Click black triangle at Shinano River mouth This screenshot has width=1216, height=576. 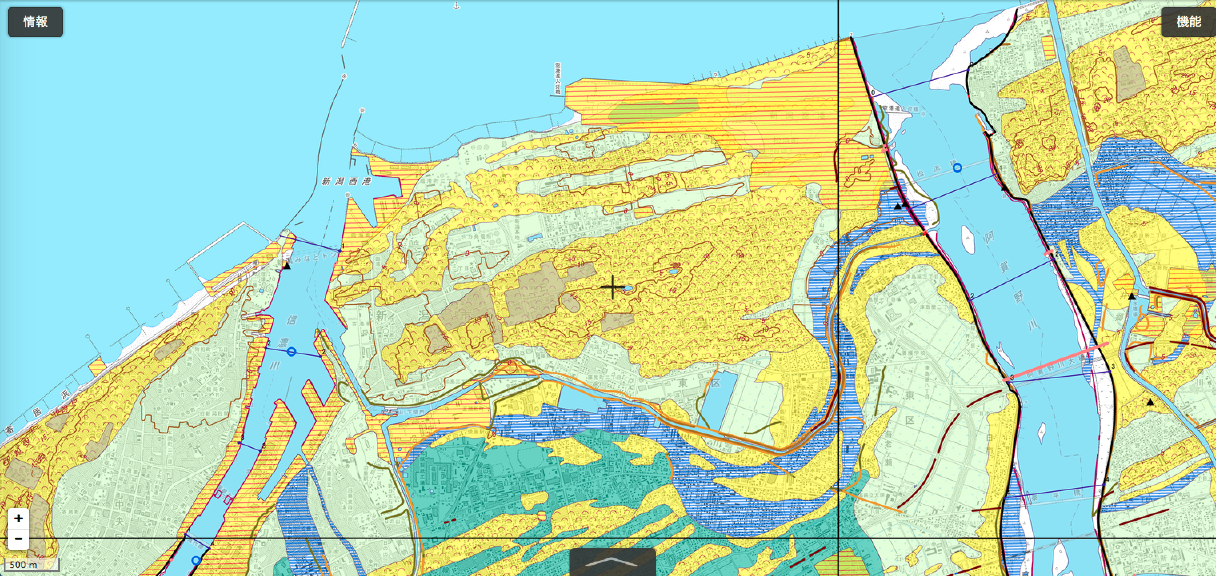coord(286,266)
